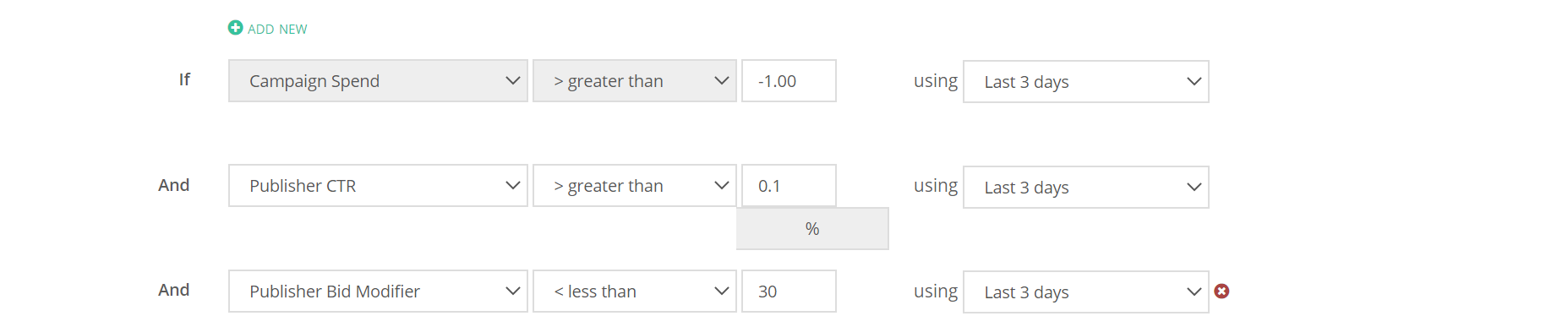Image resolution: width=1568 pixels, height=327 pixels.
Task: Open the Bid Modifier row's Last 3 days dropdown
Action: [1086, 292]
